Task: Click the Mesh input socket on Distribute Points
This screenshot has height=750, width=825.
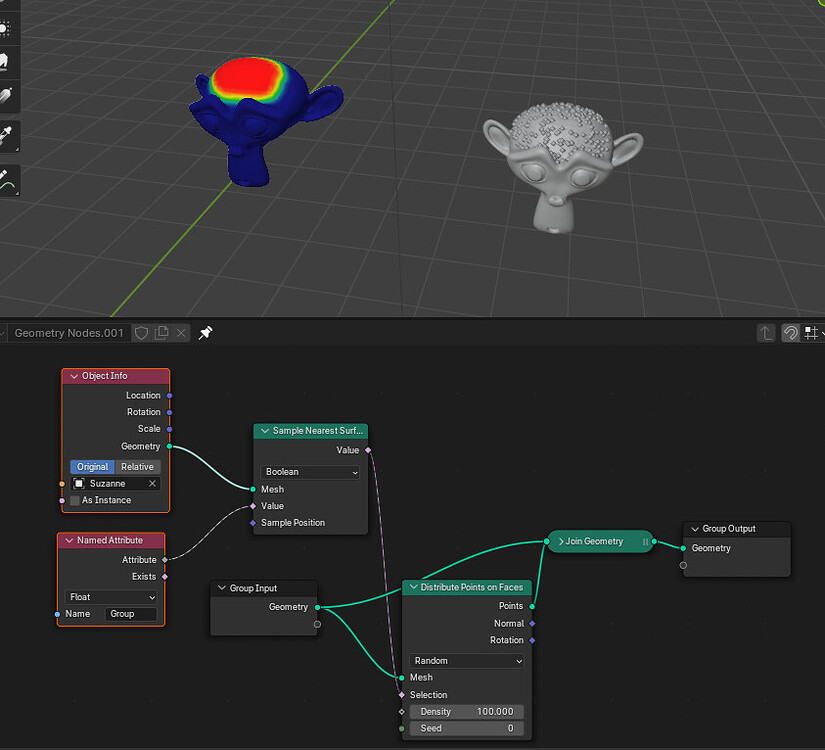Action: pos(402,678)
